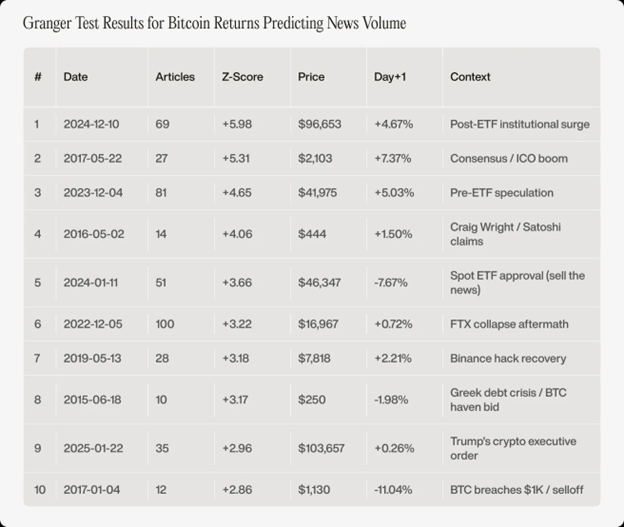This screenshot has width=624, height=527.
Task: Select the 2024-12-10 date cell
Action: click(91, 124)
